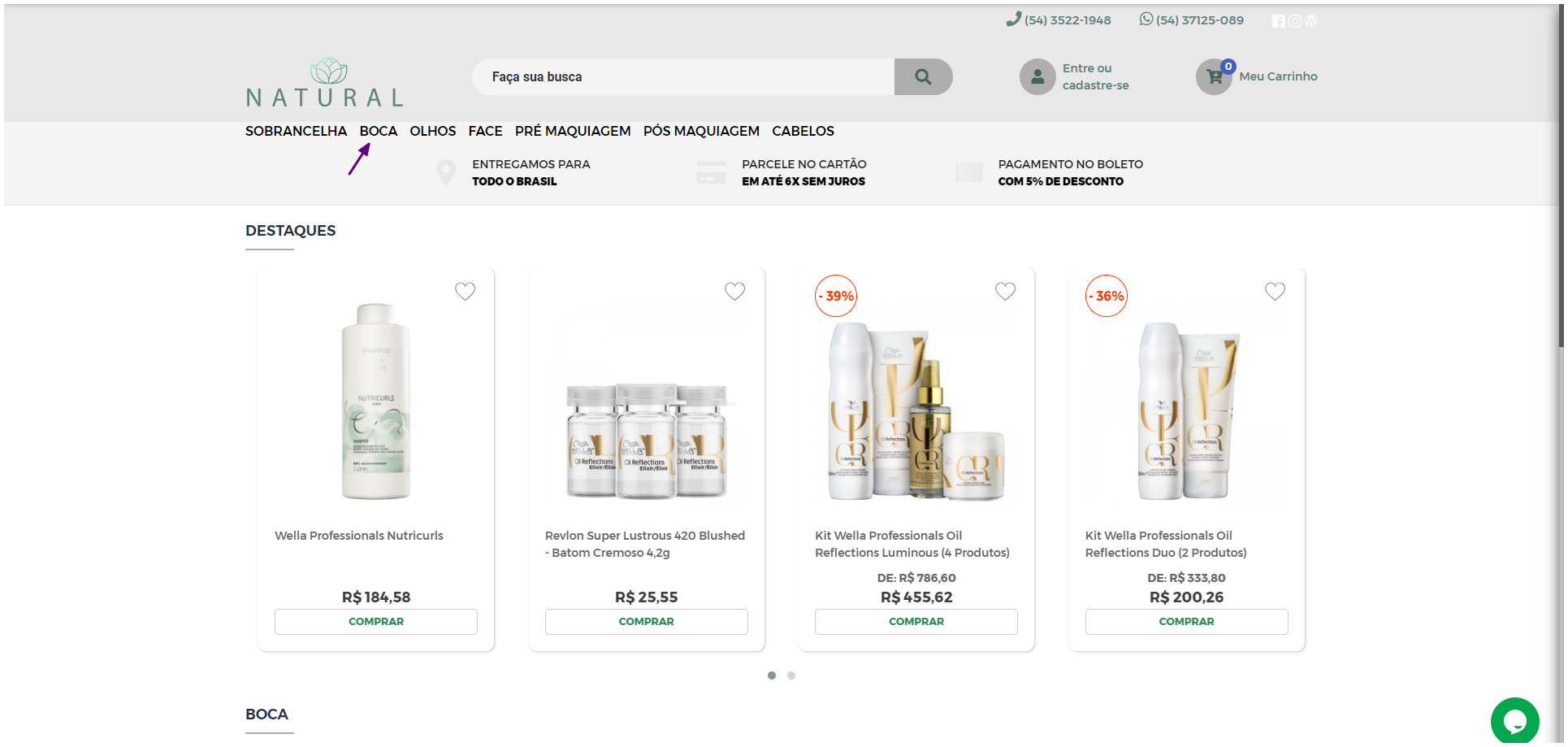Click the magnifying glass search button
Image resolution: width=1568 pixels, height=747 pixels.
point(923,76)
